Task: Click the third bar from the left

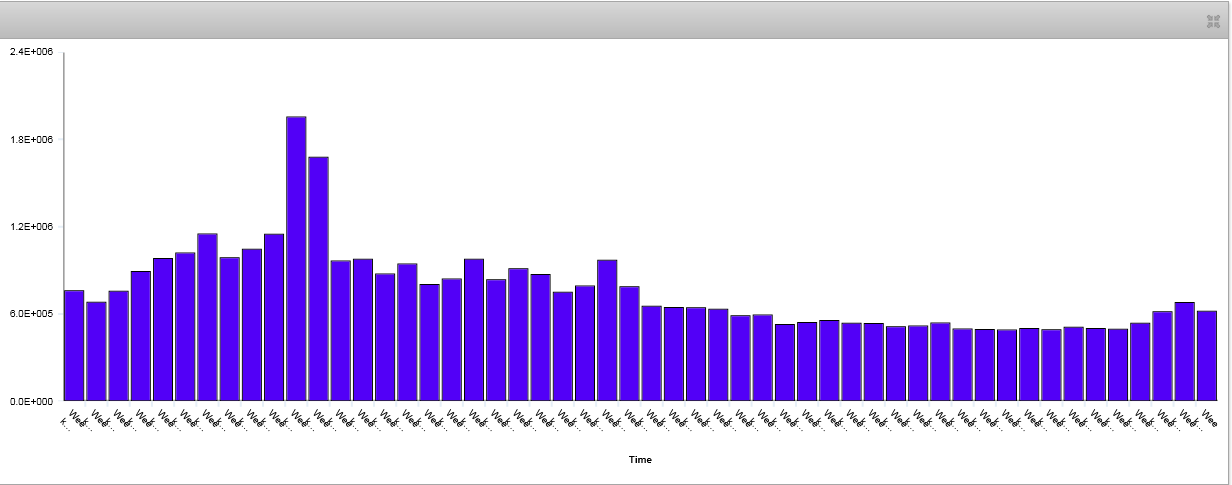Action: 119,345
